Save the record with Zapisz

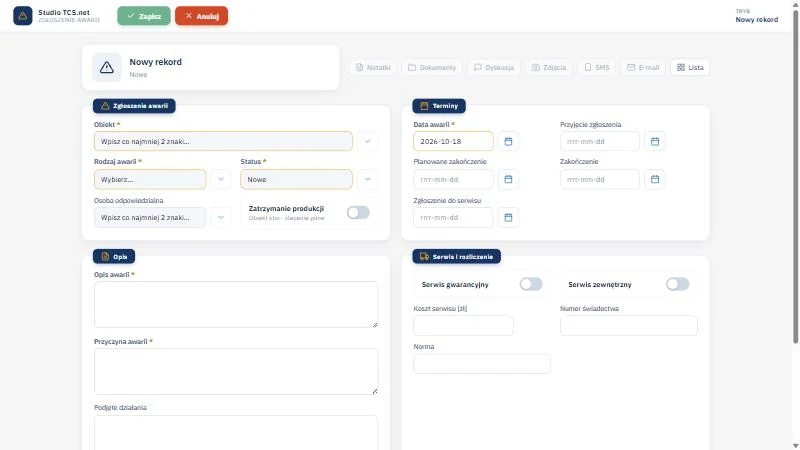point(144,16)
